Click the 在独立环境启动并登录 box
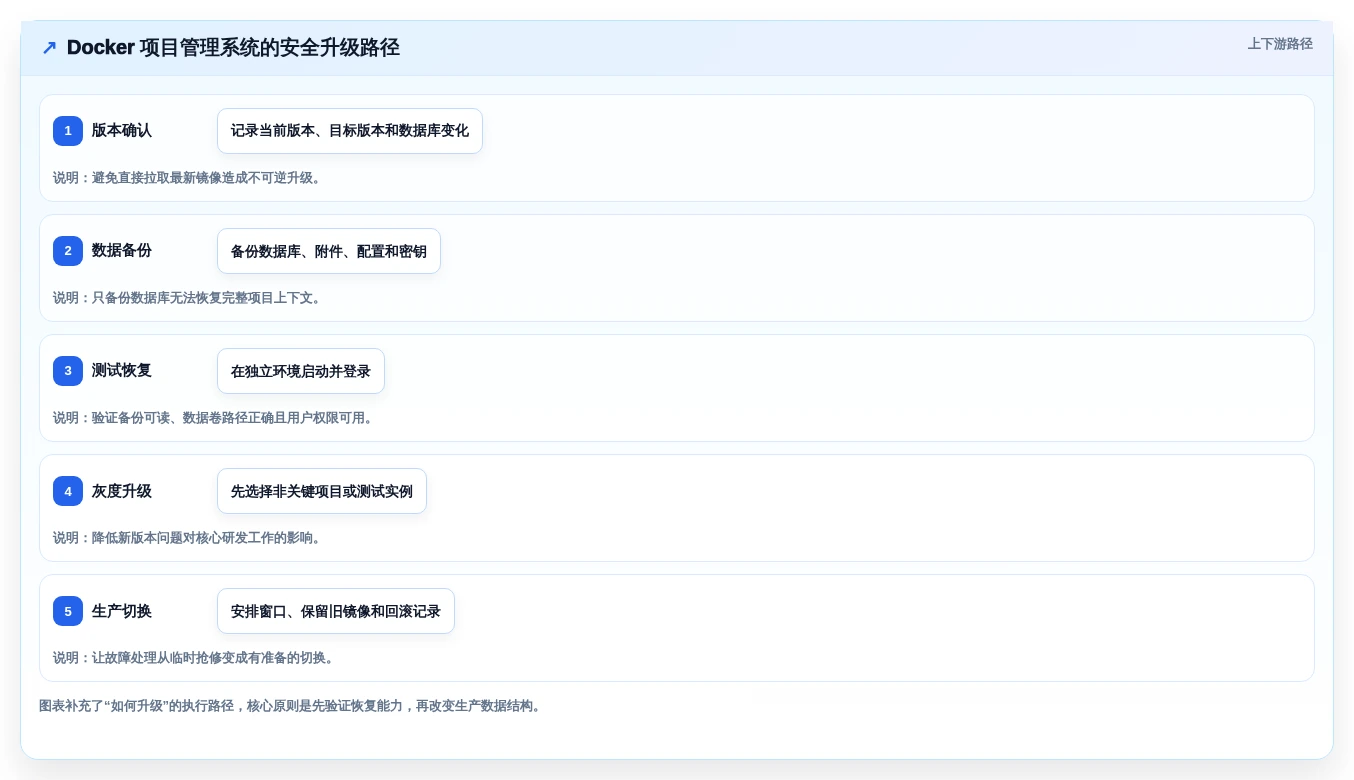 pos(301,371)
